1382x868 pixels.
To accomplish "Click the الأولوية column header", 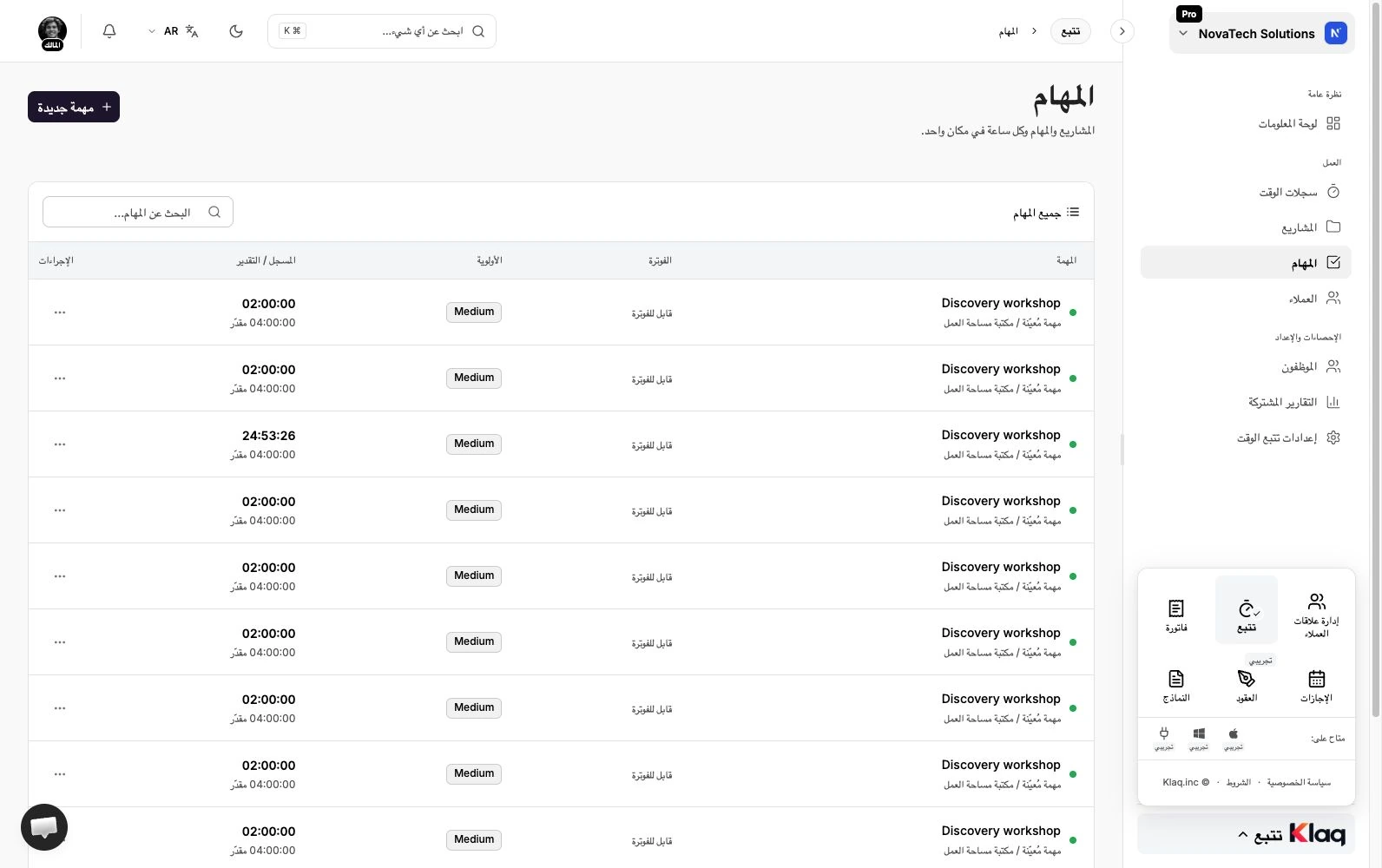I will pos(490,260).
